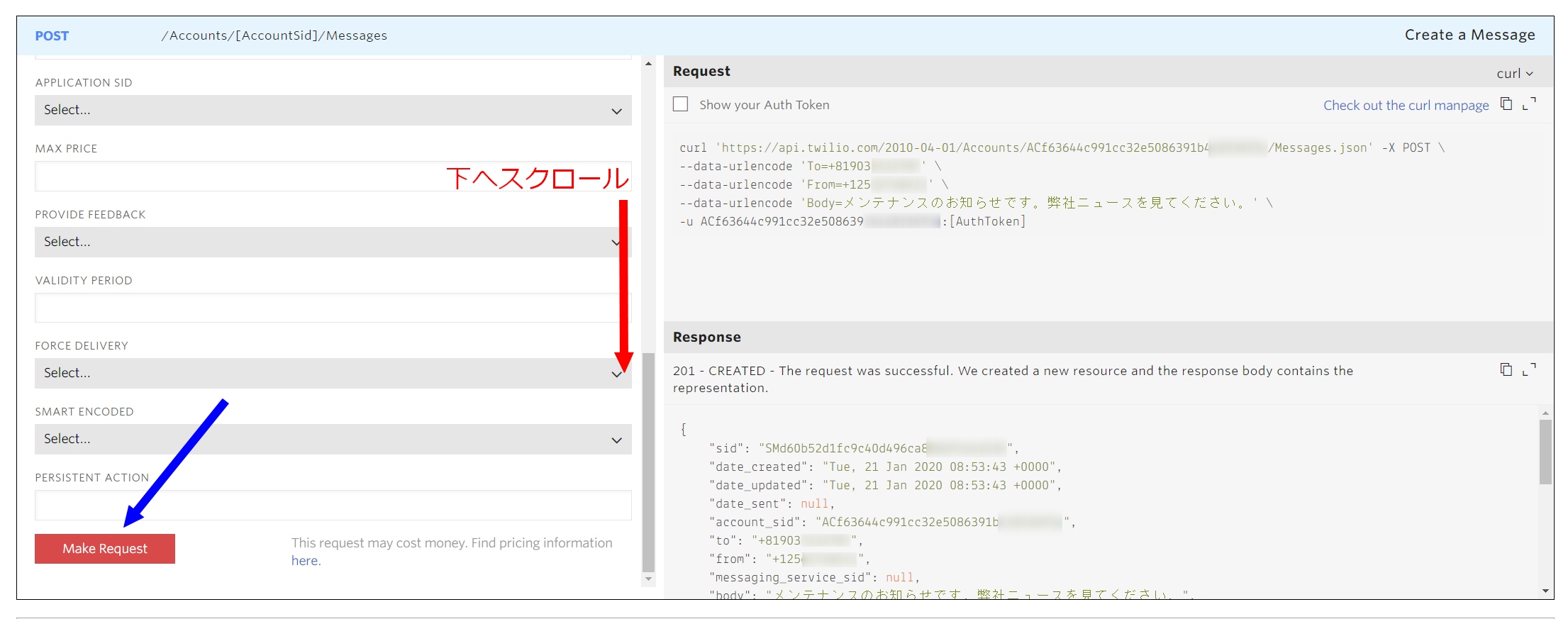Click the Request section heading
The width and height of the screenshot is (1568, 619).
tap(701, 71)
